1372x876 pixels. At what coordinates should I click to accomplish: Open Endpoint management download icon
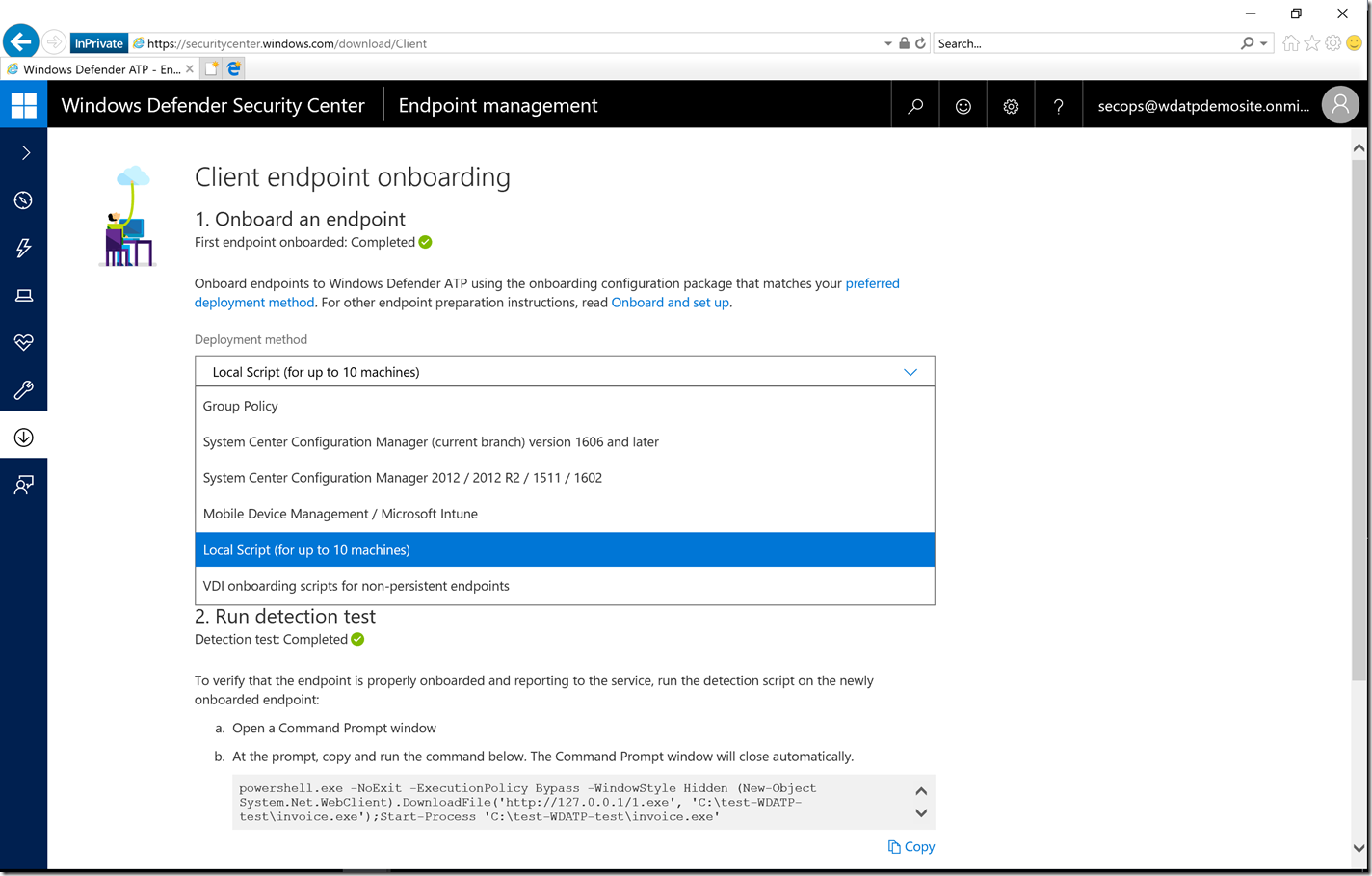click(x=23, y=438)
